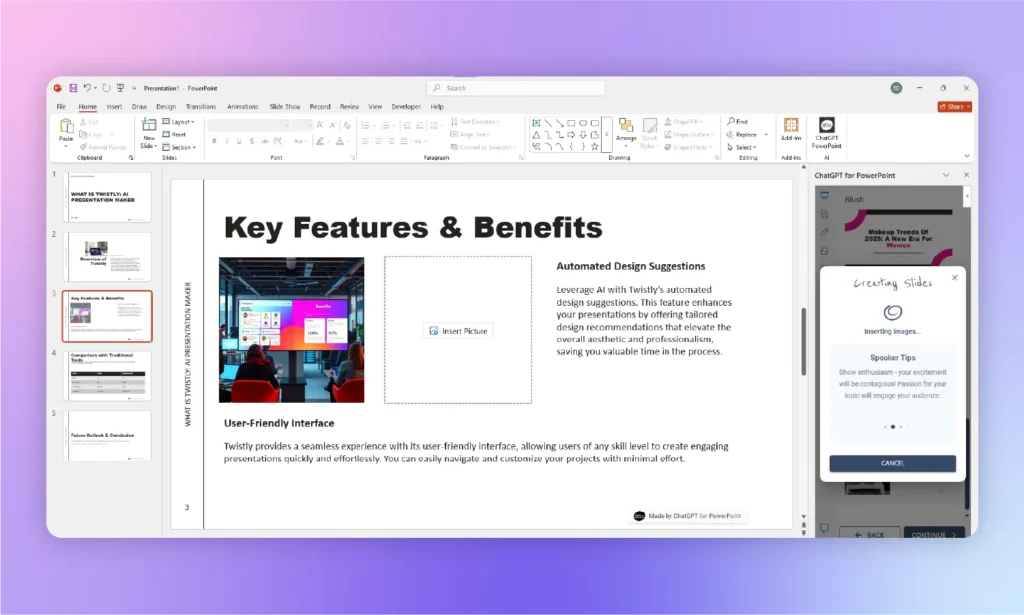The width and height of the screenshot is (1024, 615).
Task: Add a New Slide via icon
Action: tap(149, 125)
